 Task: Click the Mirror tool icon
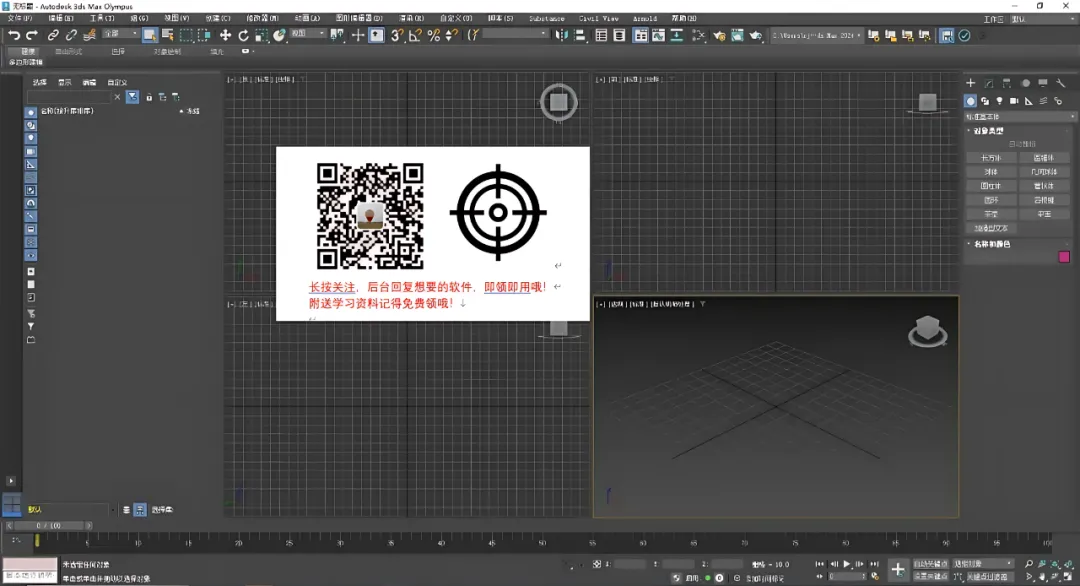coord(562,35)
